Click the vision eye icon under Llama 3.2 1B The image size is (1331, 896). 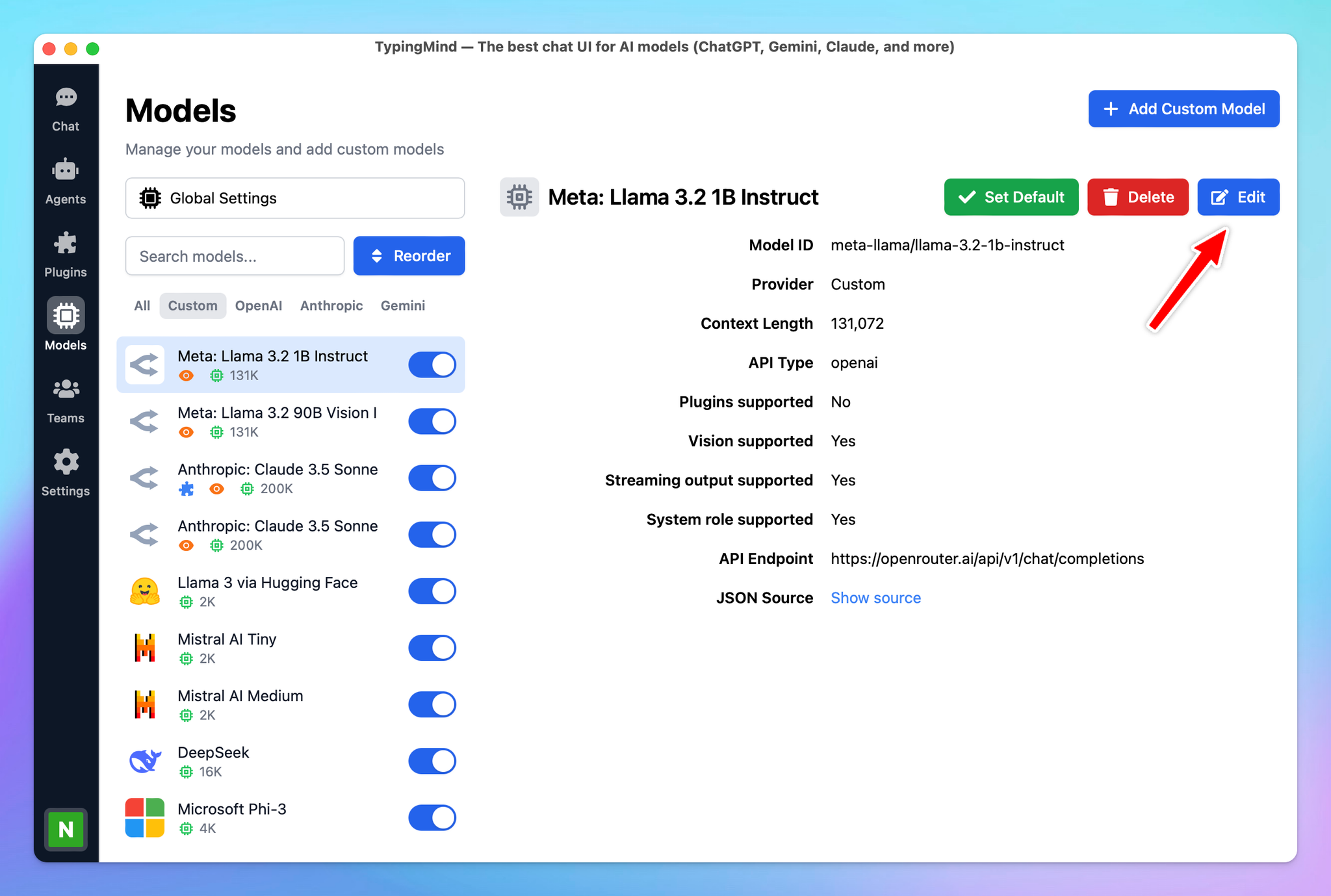pyautogui.click(x=187, y=376)
